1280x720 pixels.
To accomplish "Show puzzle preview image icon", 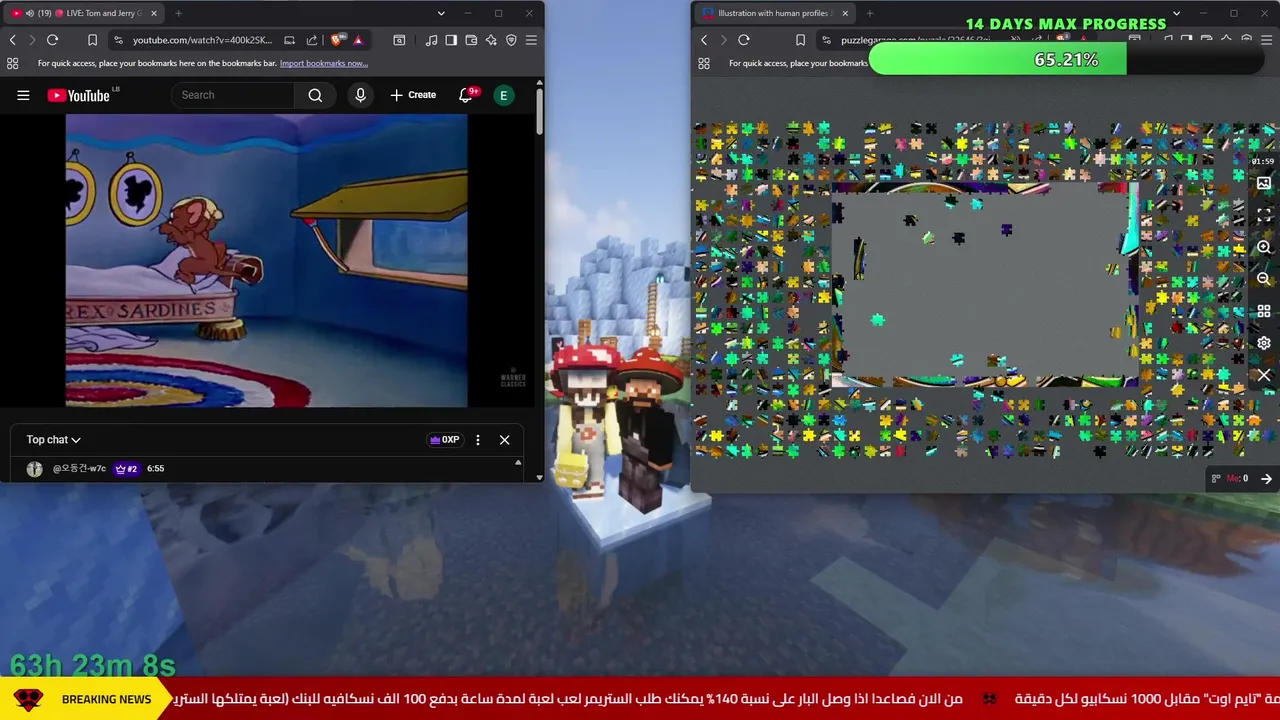I will coord(1264,184).
